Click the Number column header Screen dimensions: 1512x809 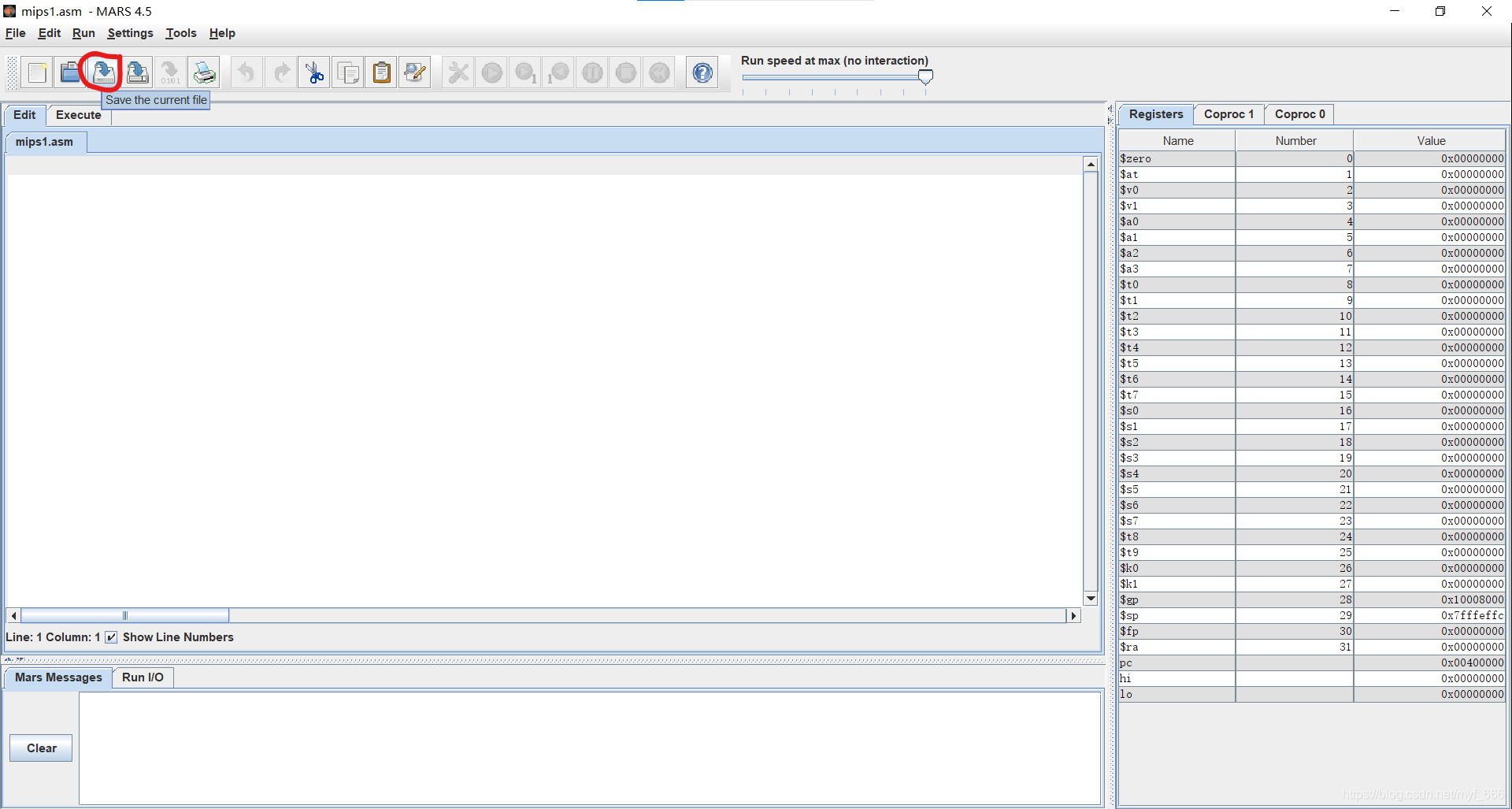tap(1295, 141)
